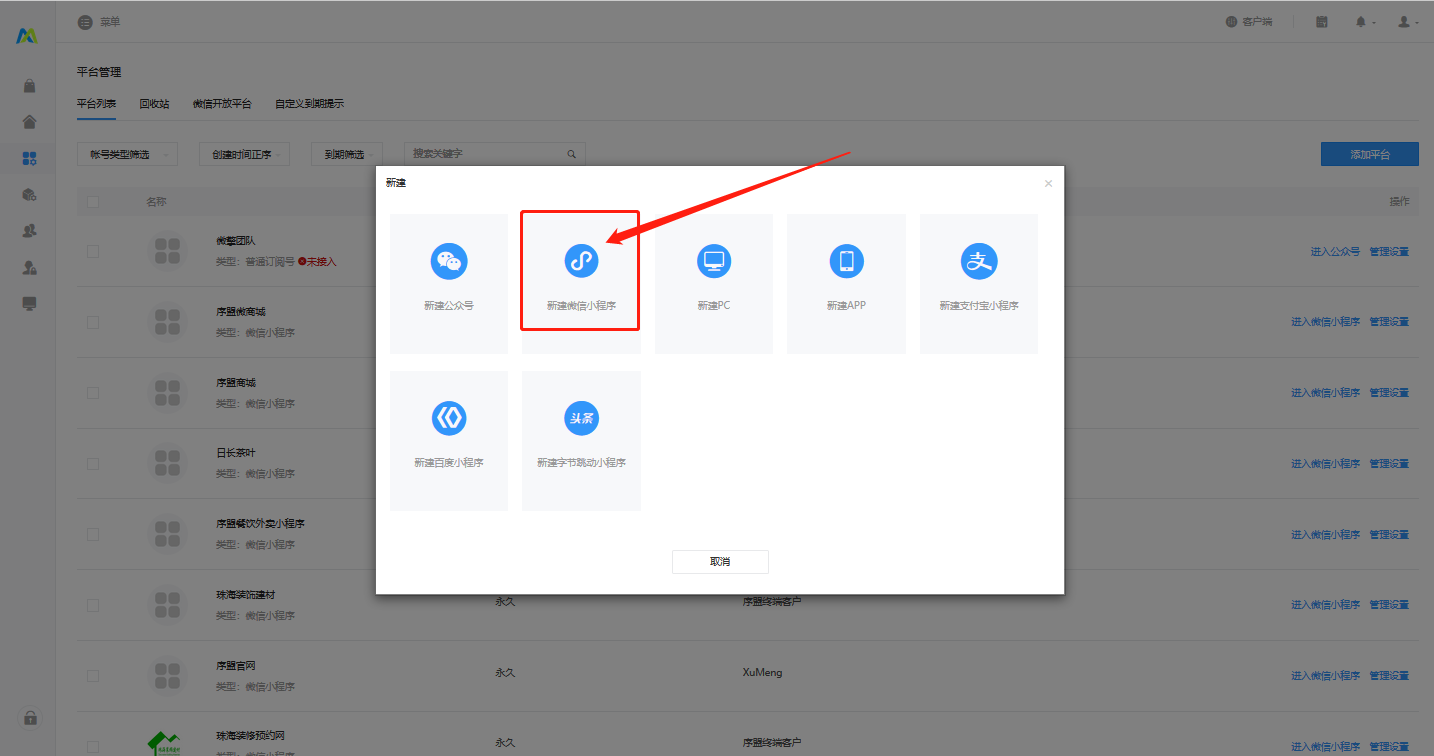Check the 序盟微商城 row checkbox

click(93, 322)
